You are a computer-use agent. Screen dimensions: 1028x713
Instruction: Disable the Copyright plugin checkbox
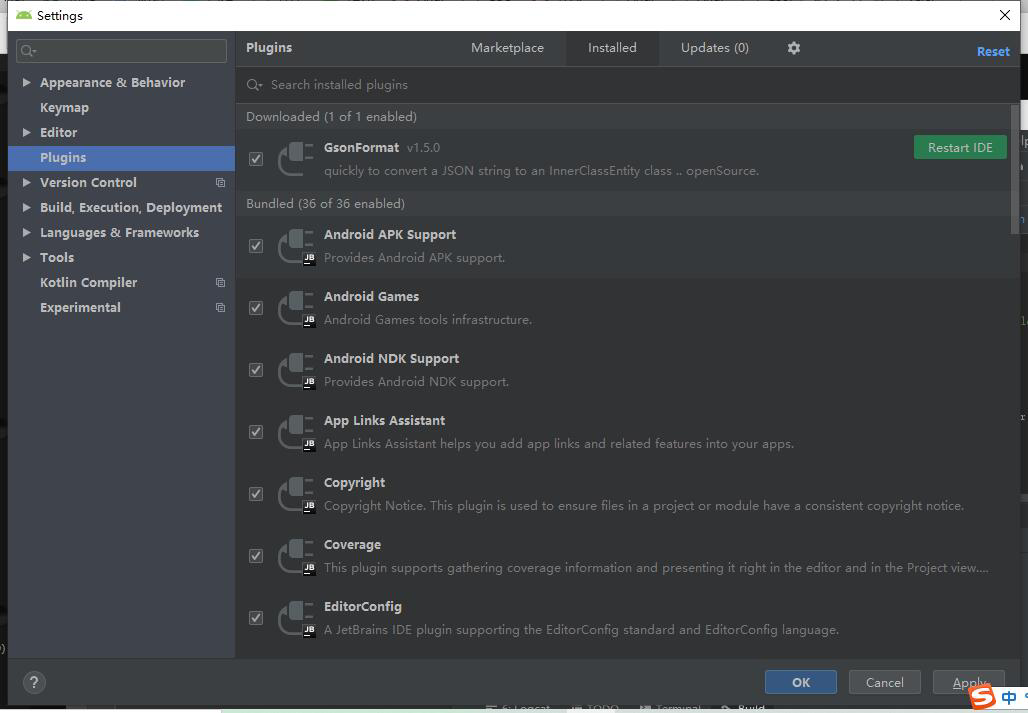(x=256, y=494)
